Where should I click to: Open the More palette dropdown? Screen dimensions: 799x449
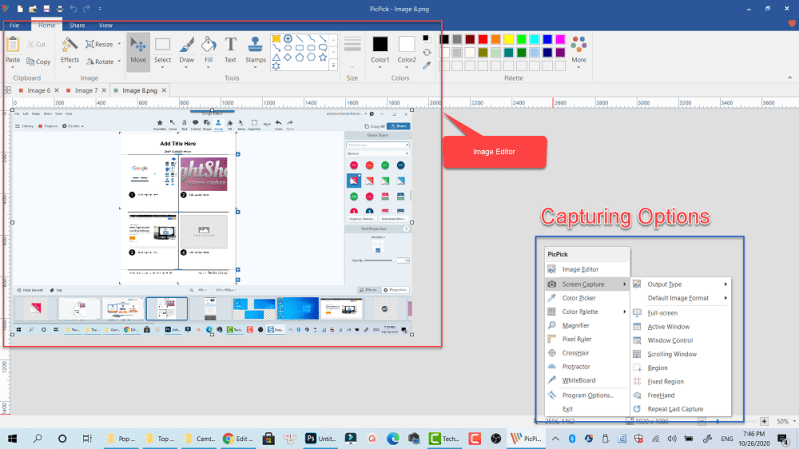578,60
